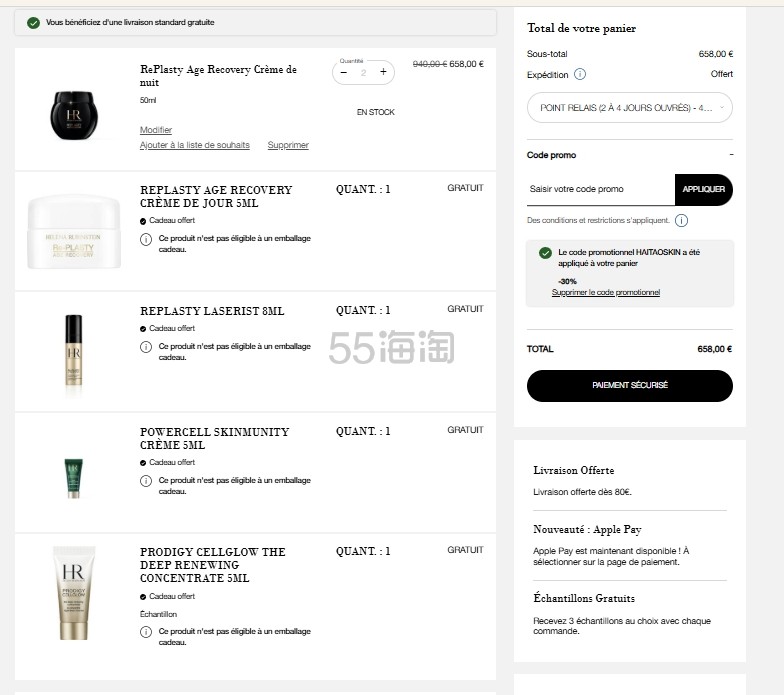Click Supprimer link for night cream
The width and height of the screenshot is (784, 695).
(288, 145)
